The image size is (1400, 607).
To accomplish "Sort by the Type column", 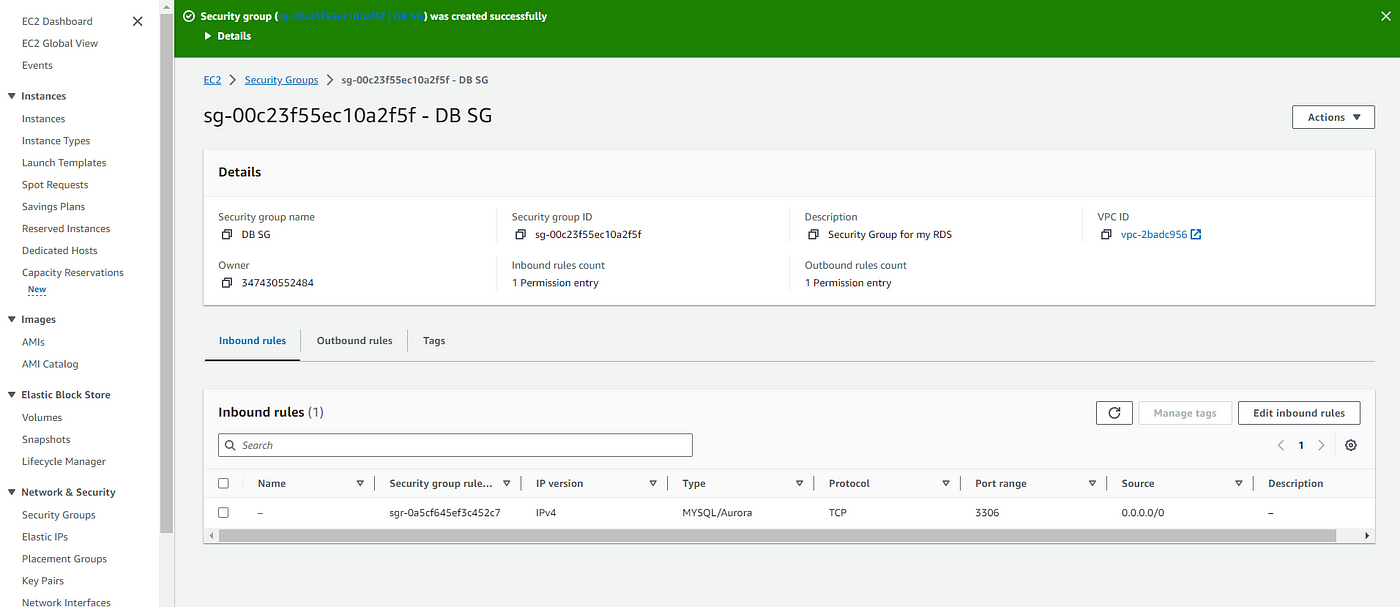I will tap(800, 483).
